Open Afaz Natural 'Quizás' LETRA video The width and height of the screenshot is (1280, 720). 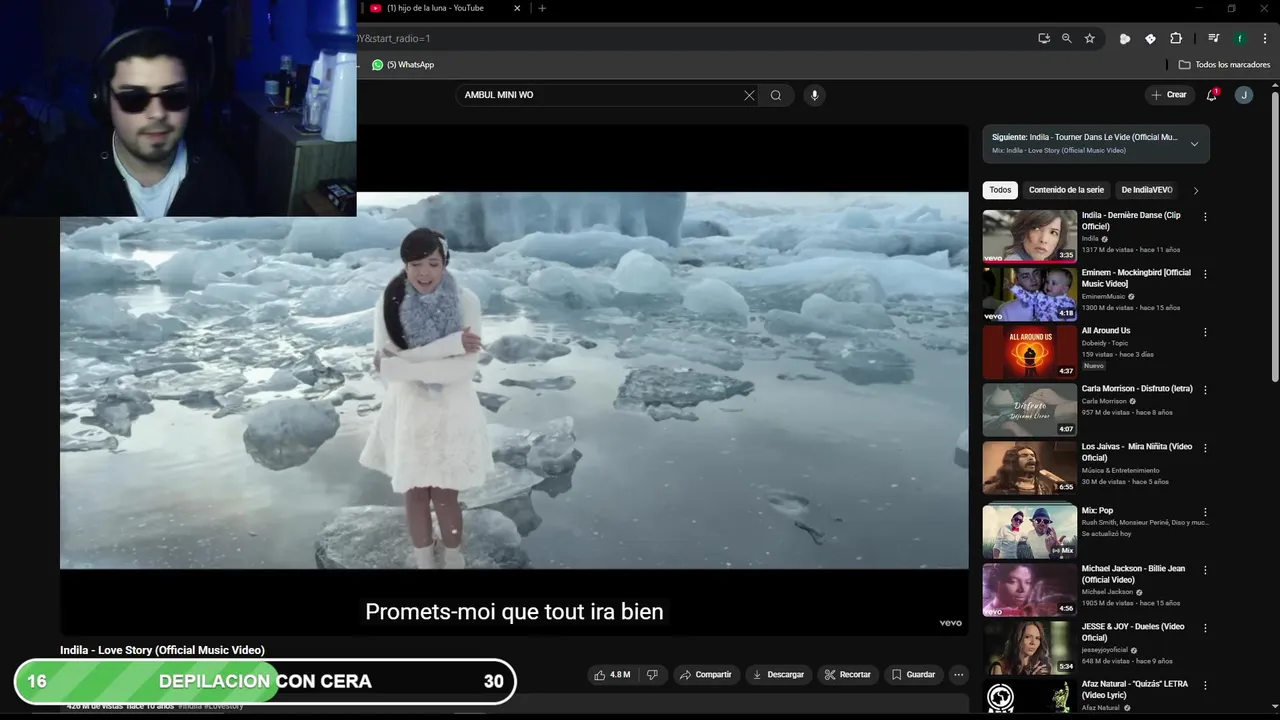(x=1135, y=690)
